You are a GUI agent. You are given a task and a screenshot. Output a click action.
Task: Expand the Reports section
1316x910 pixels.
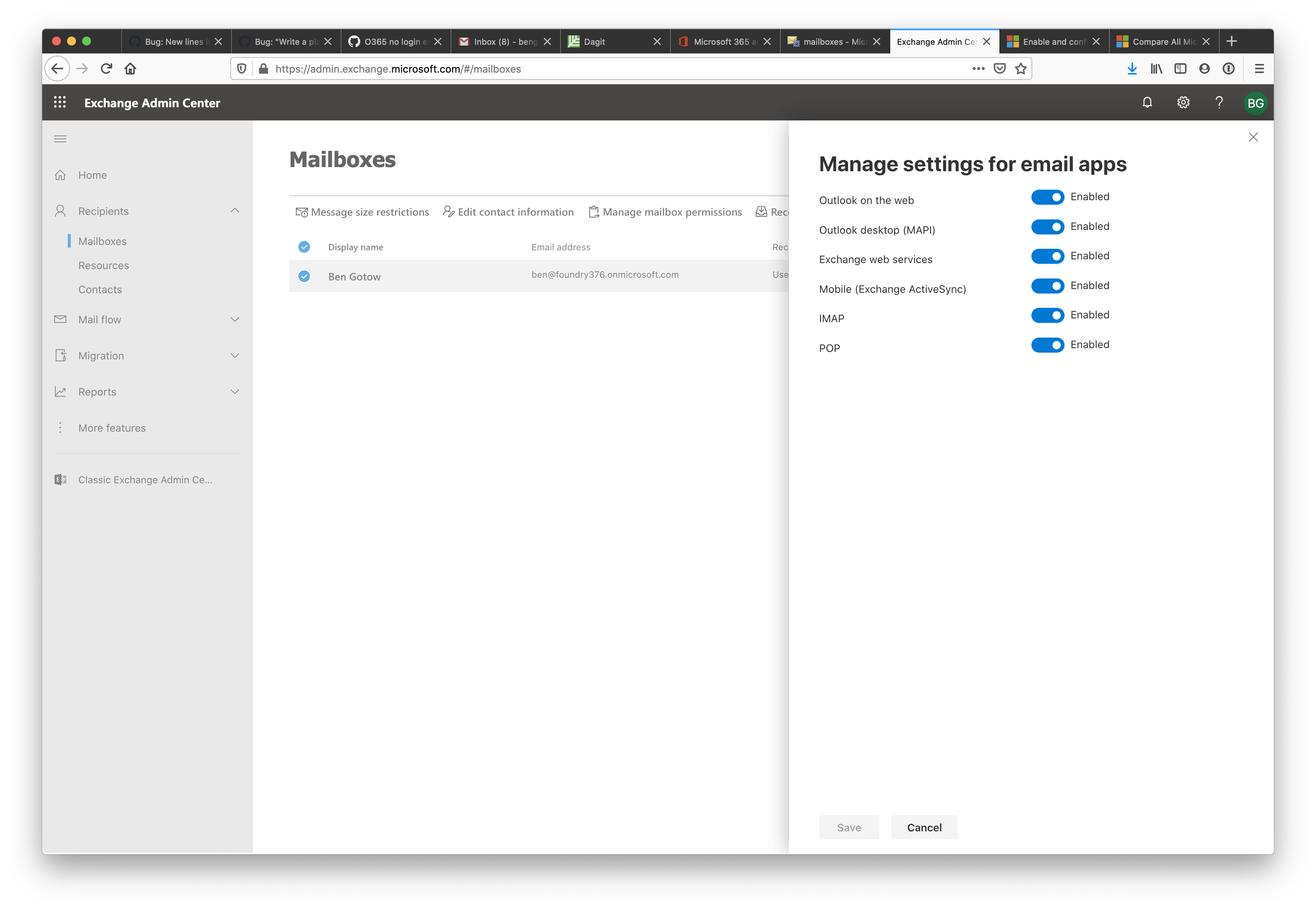[235, 392]
